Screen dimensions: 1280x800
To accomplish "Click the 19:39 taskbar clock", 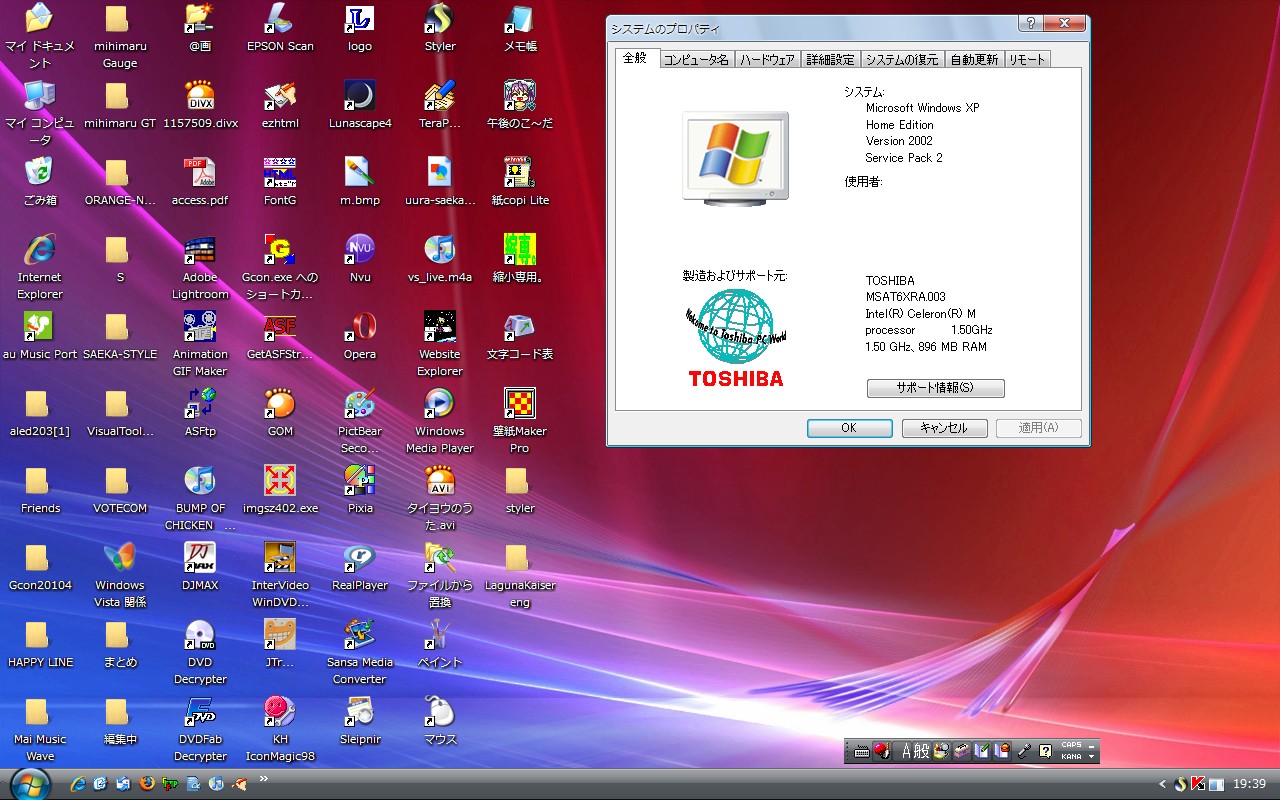I will point(1250,784).
